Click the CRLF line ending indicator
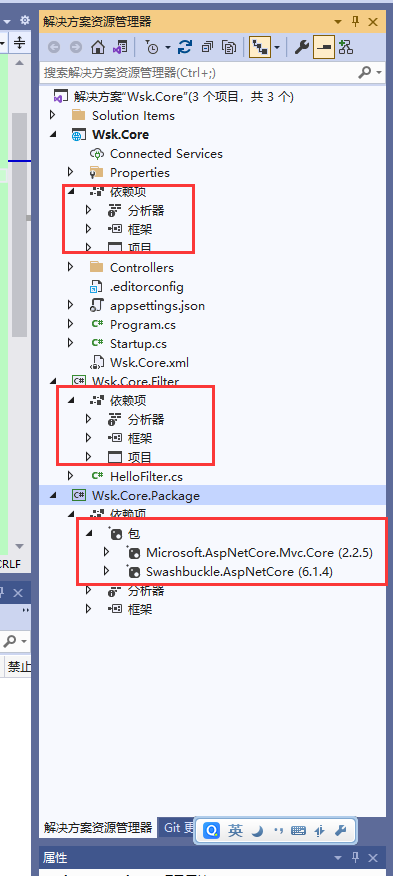Image resolution: width=393 pixels, height=876 pixels. [10, 564]
